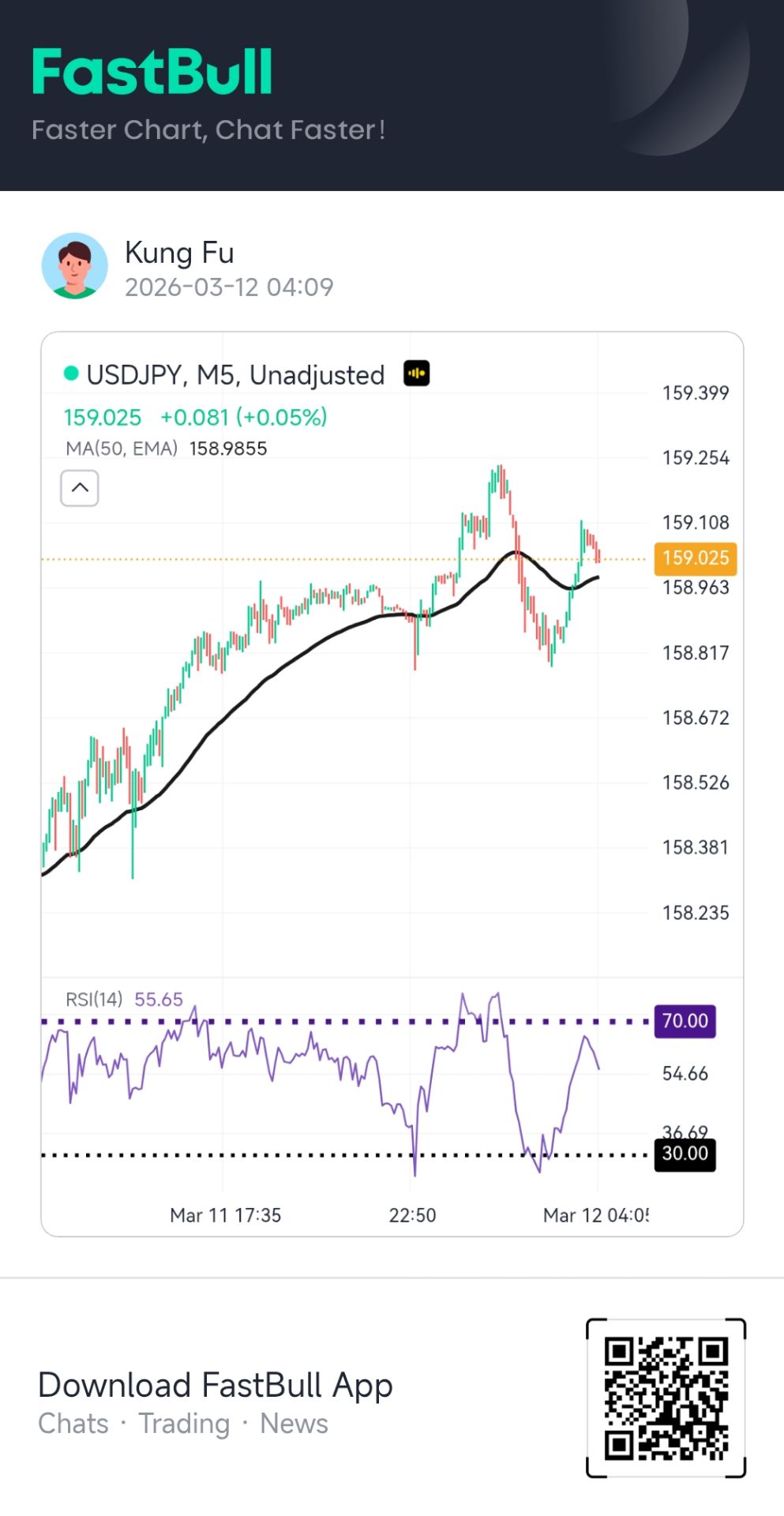Click the 22:50 time axis marker

(x=412, y=1215)
